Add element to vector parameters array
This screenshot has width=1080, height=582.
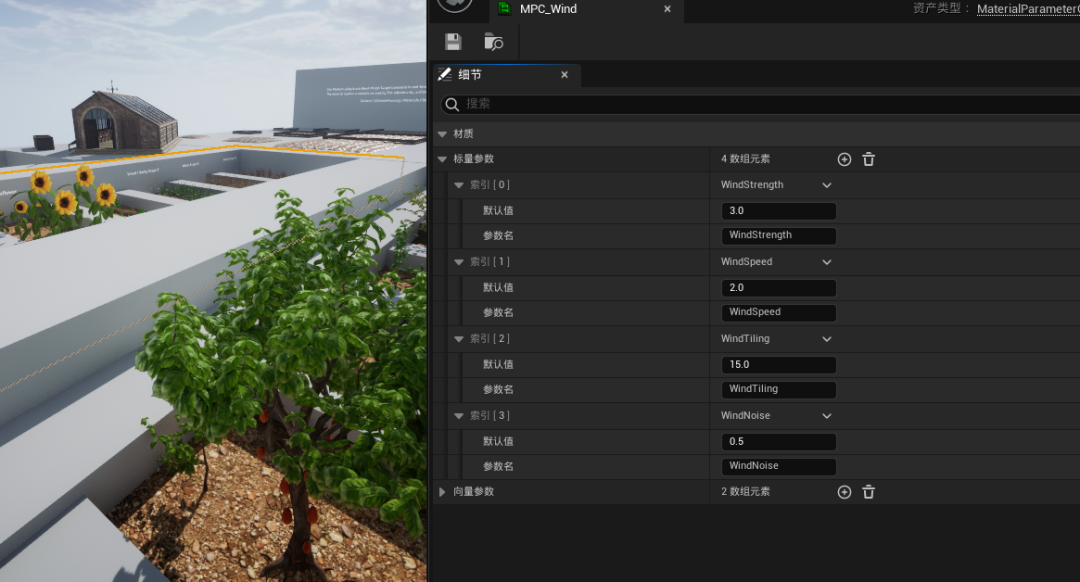[844, 492]
